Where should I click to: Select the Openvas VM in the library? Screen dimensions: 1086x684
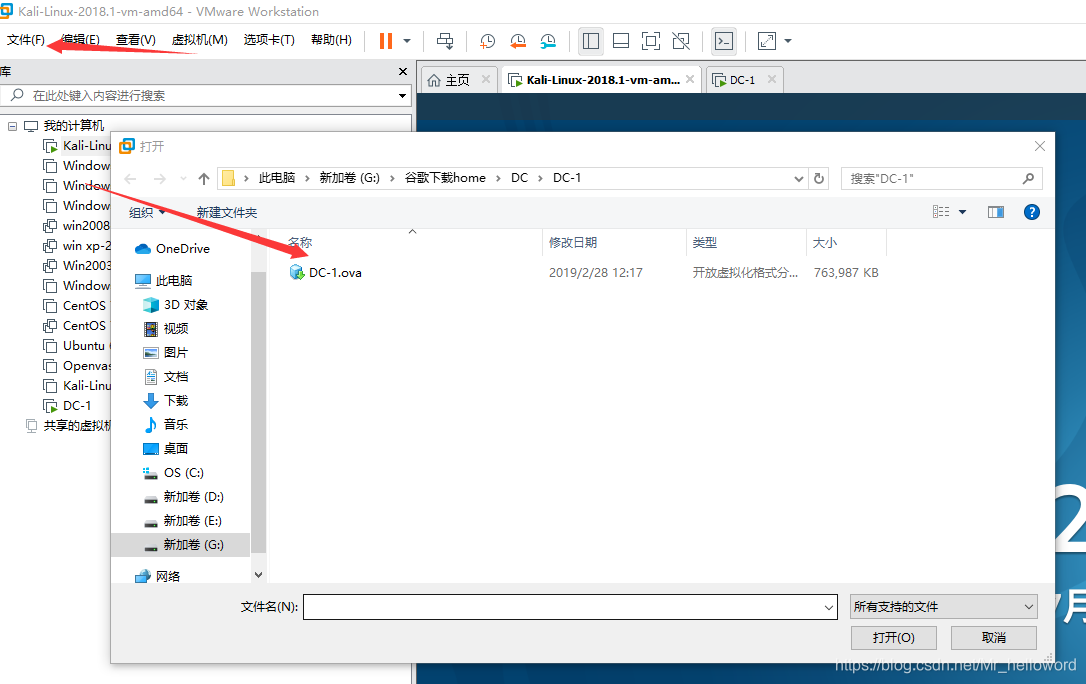[75, 366]
